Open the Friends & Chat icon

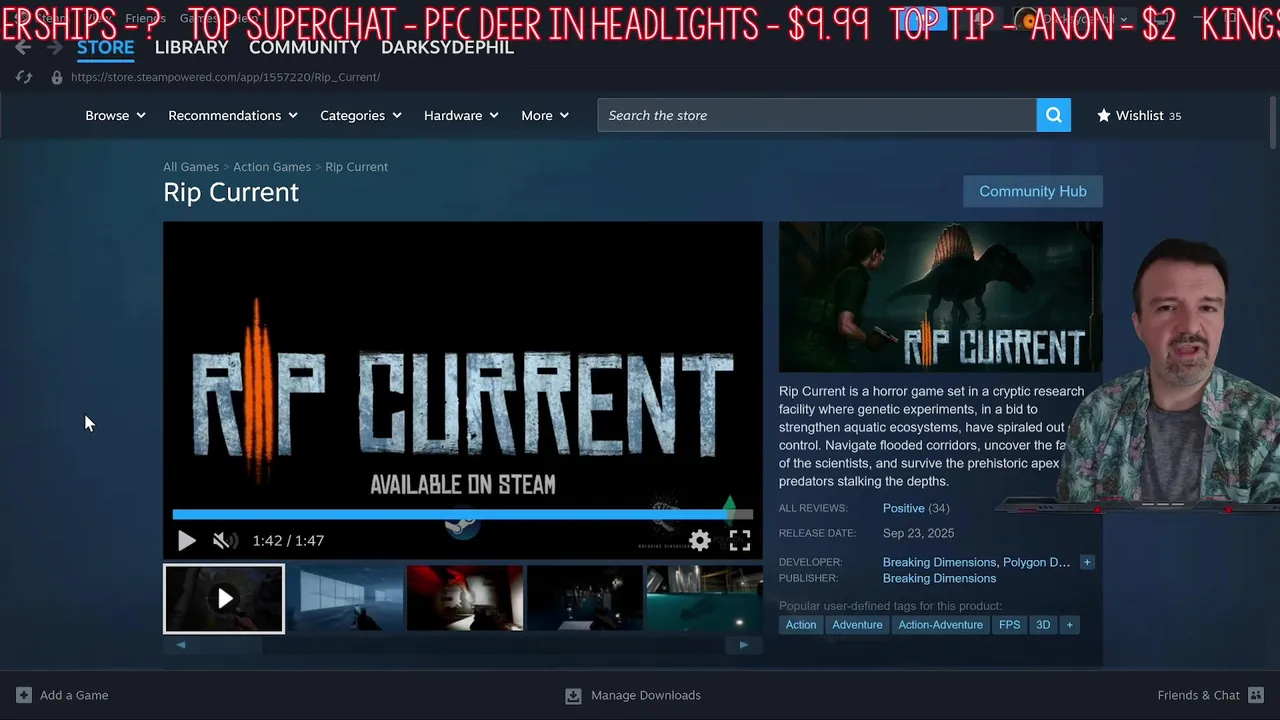1255,695
